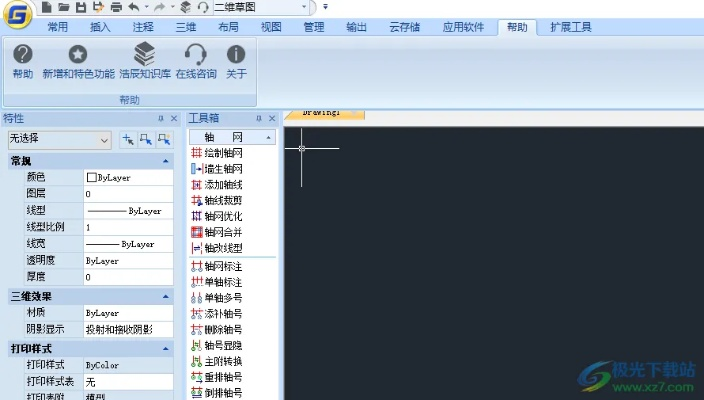Open the 关于 info icon
This screenshot has width=704, height=400.
point(236,55)
